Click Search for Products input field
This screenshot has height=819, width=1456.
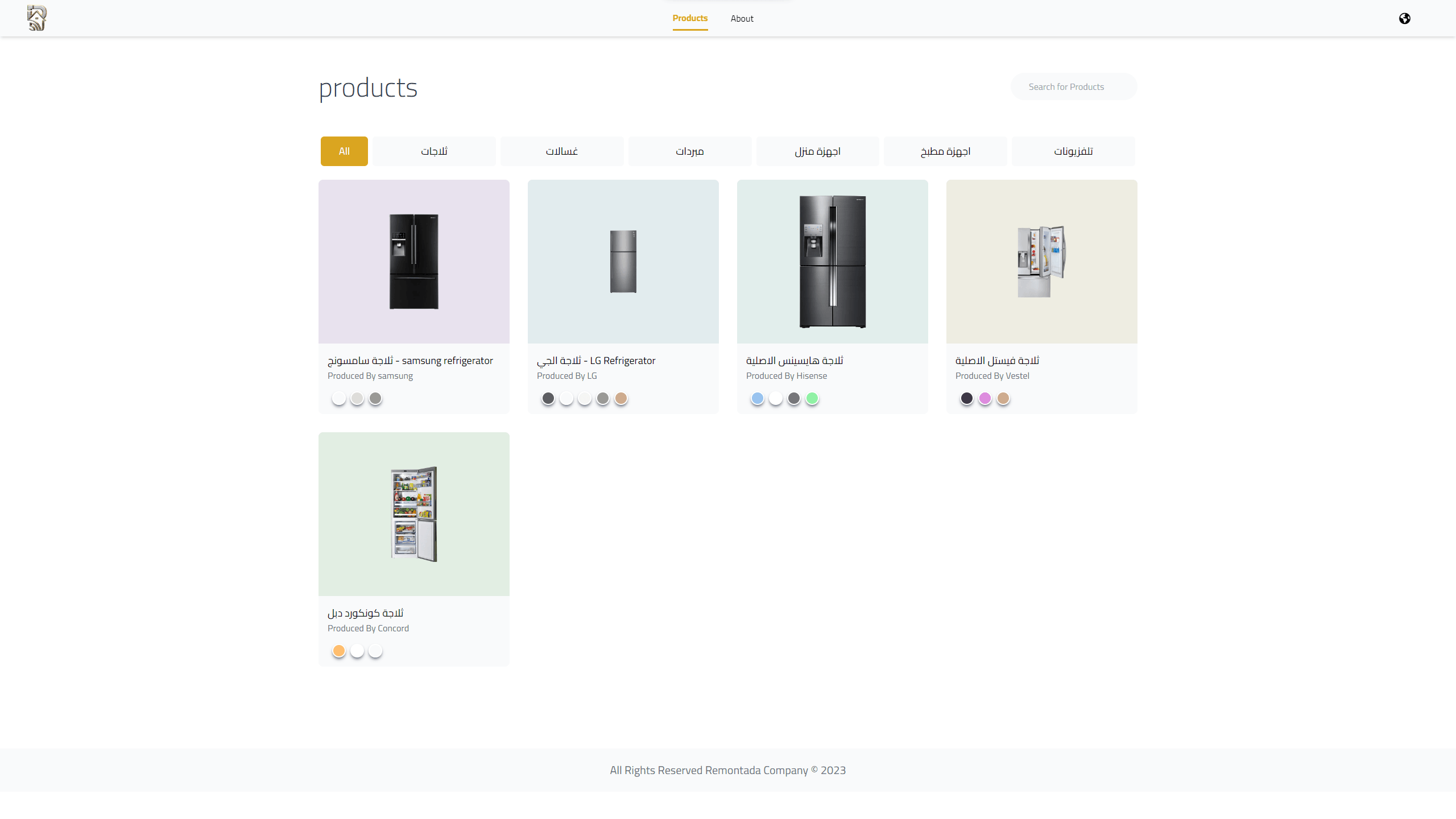[x=1073, y=87]
